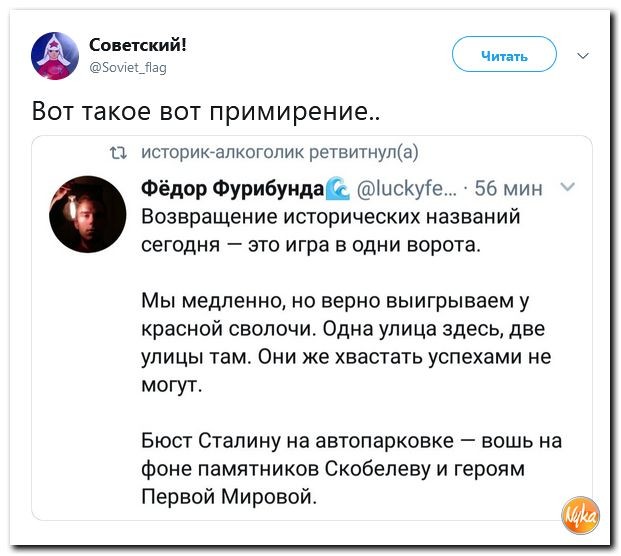The image size is (621, 556).
Task: Click the Советский! profile avatar
Action: pyautogui.click(x=55, y=56)
